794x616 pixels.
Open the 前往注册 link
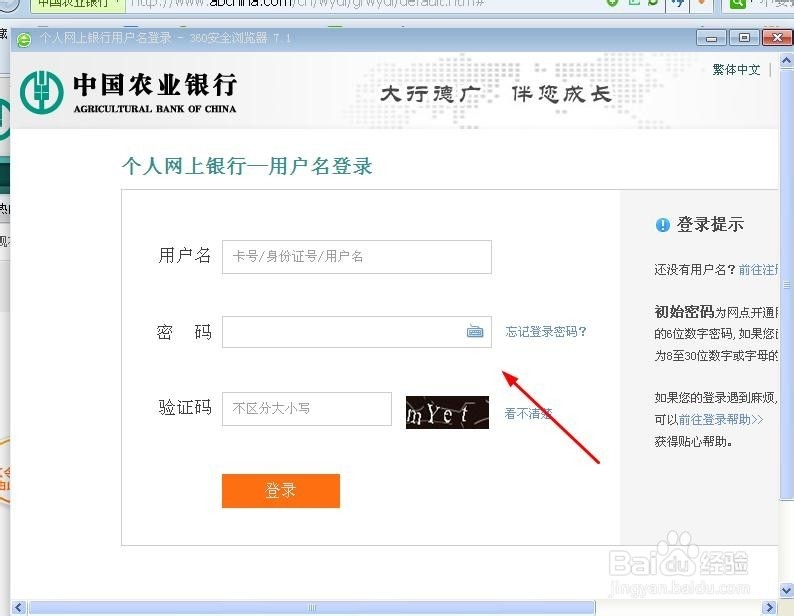click(758, 270)
